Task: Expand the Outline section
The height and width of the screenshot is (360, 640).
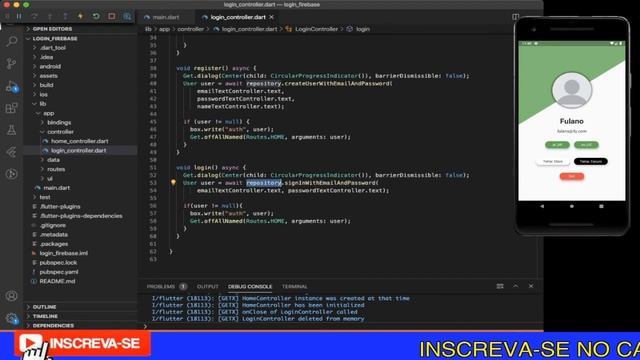Action: (44, 307)
